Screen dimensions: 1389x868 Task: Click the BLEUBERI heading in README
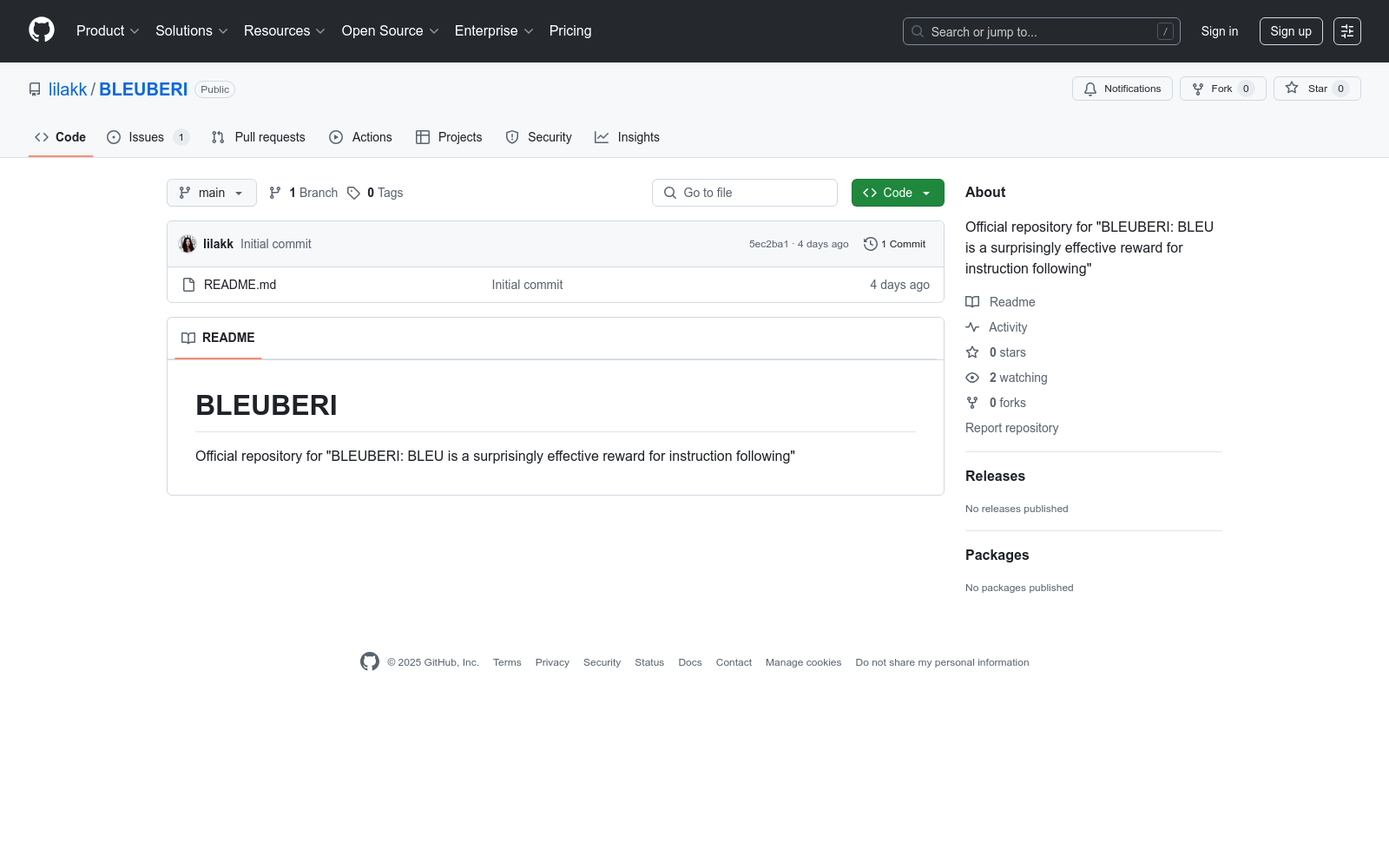tap(267, 405)
